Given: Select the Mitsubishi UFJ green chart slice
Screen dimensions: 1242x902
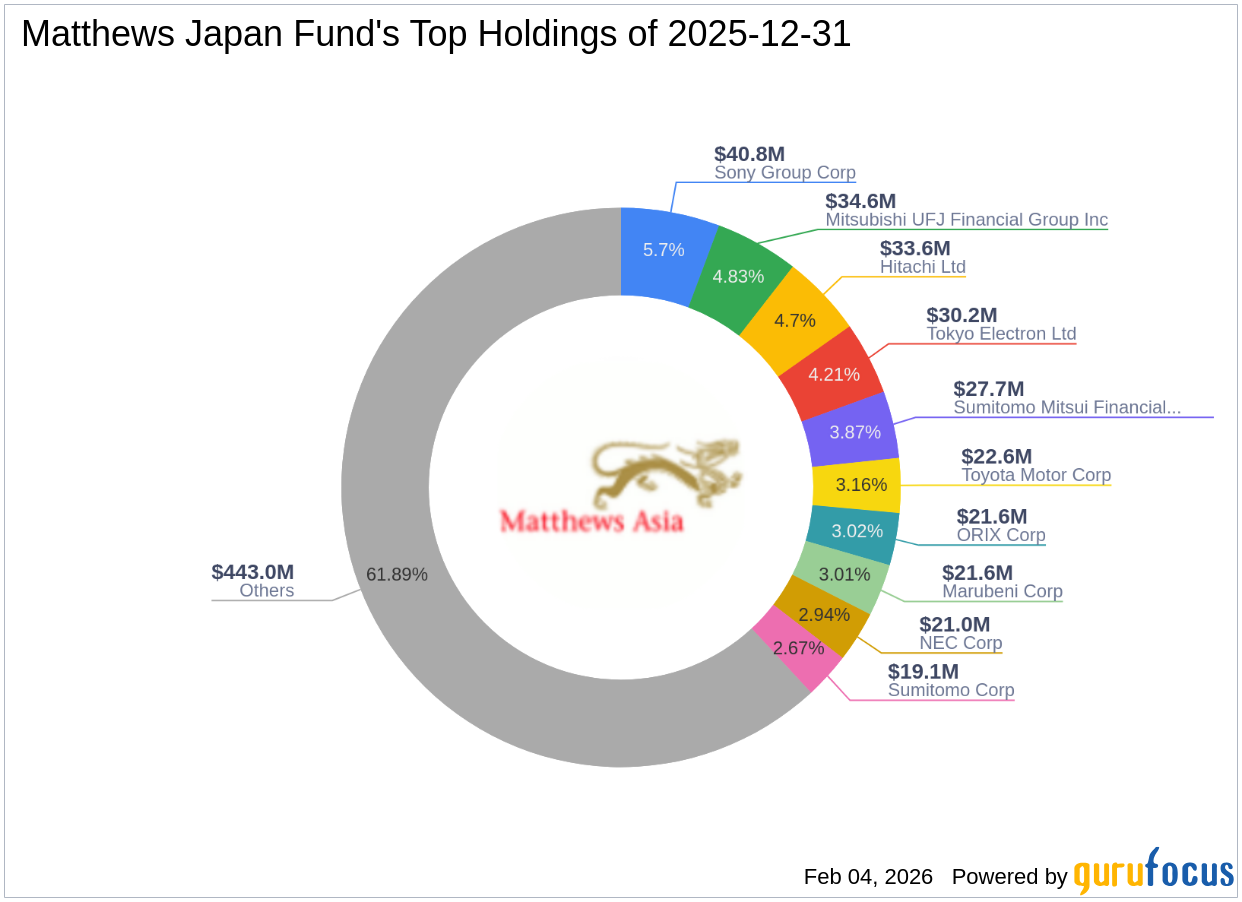Looking at the screenshot, I should click(x=737, y=276).
